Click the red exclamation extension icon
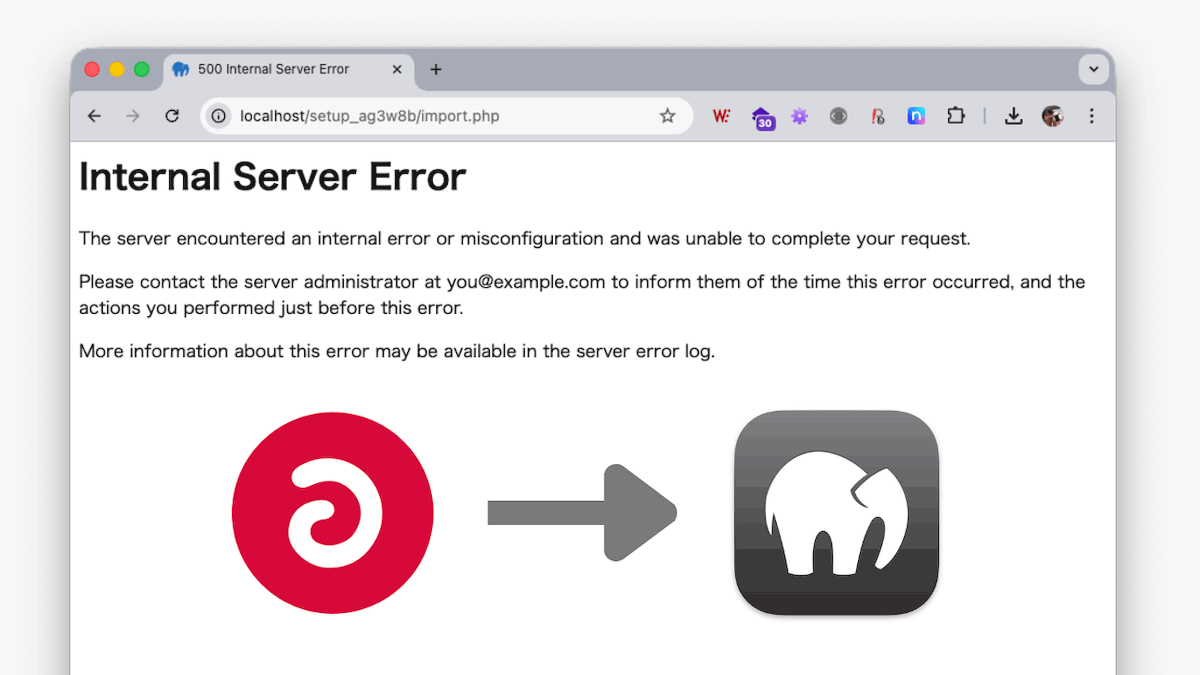 coord(877,116)
